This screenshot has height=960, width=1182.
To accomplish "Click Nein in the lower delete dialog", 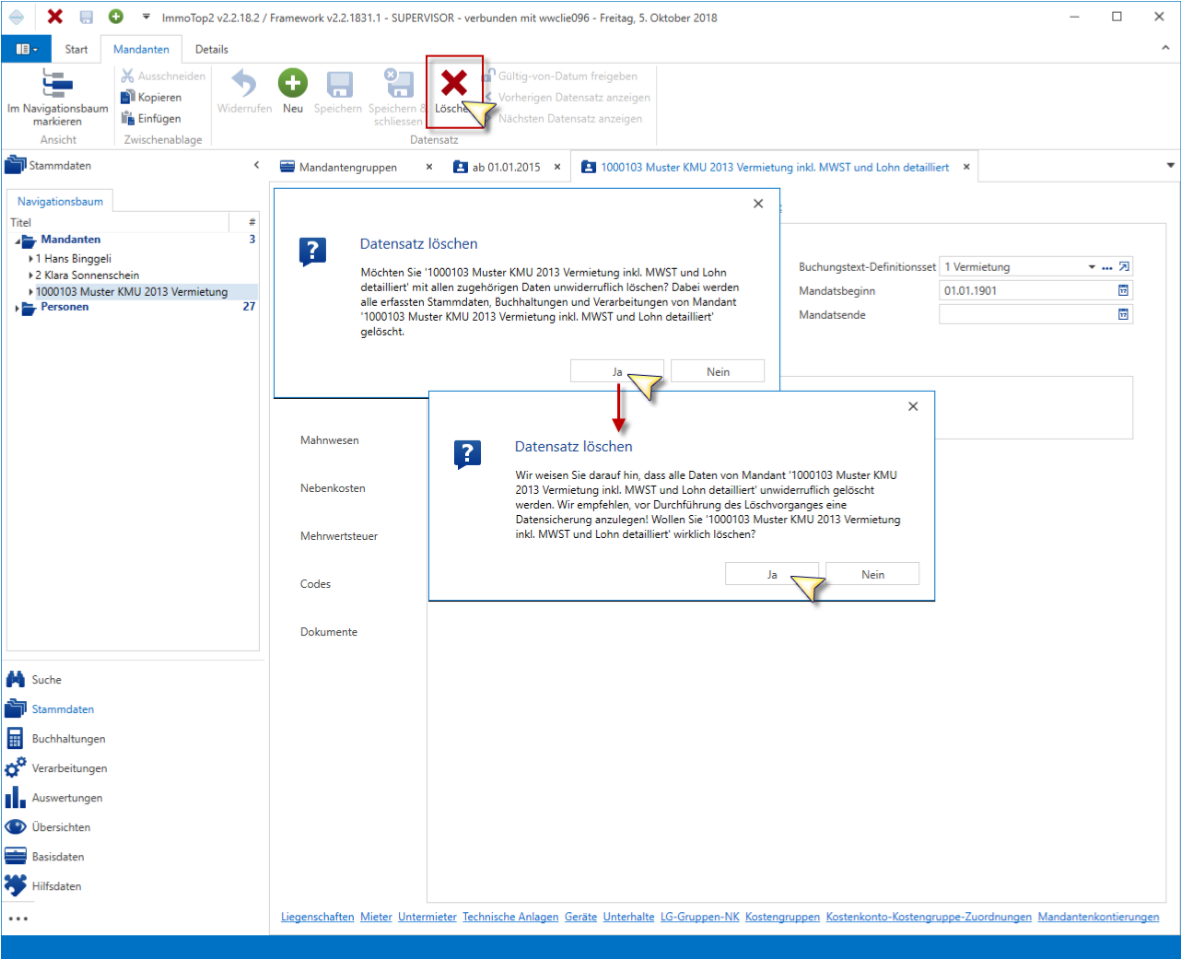I will [x=873, y=574].
